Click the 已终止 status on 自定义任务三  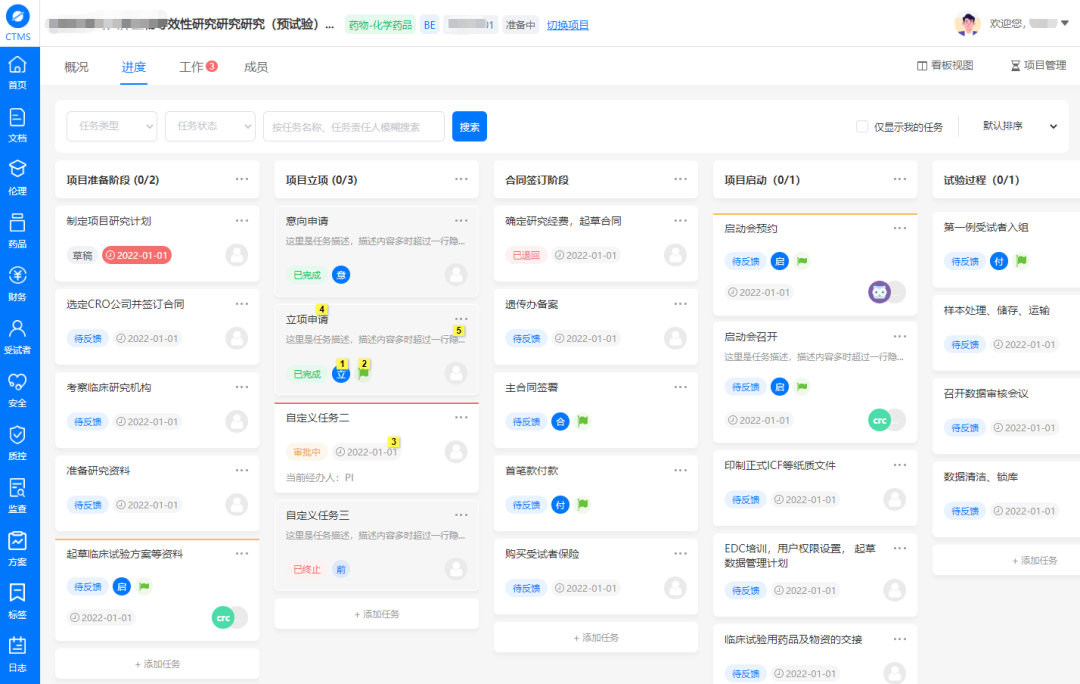[307, 570]
